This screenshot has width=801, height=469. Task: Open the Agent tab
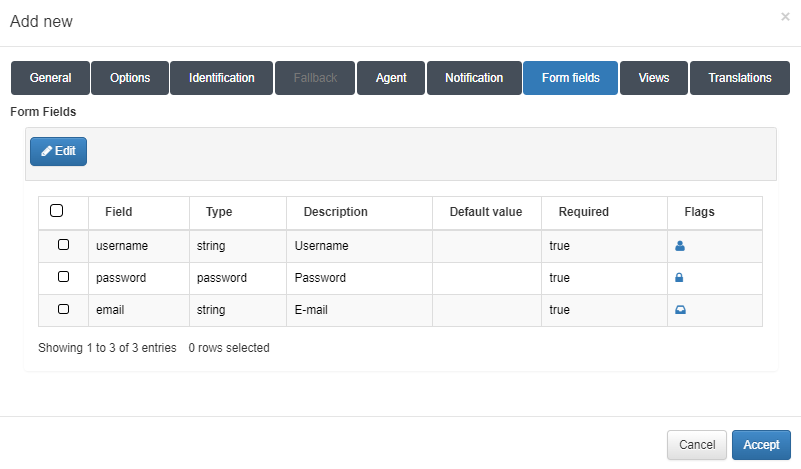[x=391, y=78]
